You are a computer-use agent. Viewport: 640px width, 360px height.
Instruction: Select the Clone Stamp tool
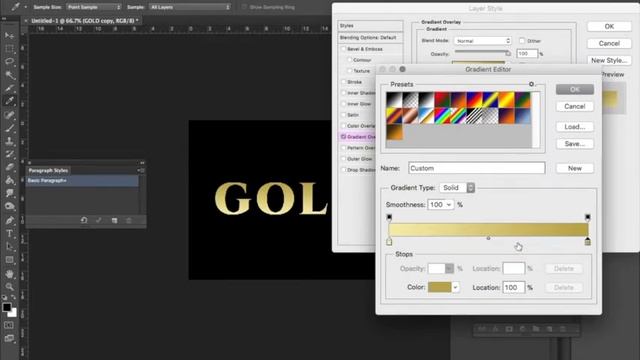click(9, 141)
